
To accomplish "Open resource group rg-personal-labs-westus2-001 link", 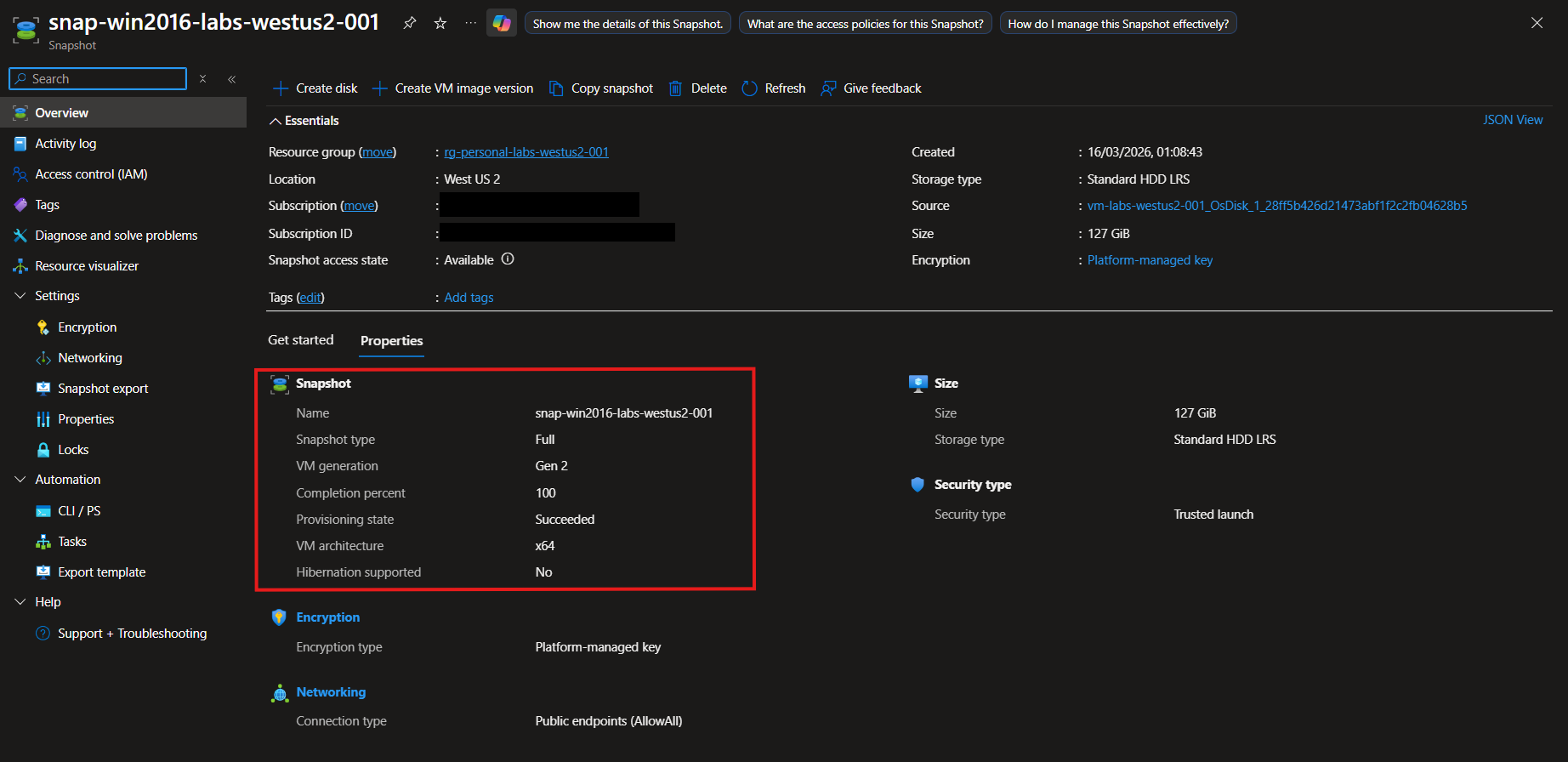I will [526, 152].
